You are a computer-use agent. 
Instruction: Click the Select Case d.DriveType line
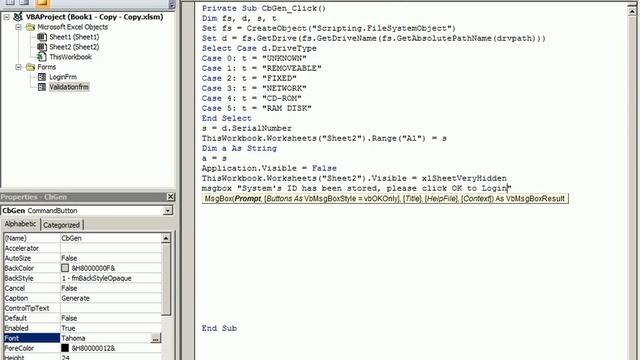tap(259, 48)
